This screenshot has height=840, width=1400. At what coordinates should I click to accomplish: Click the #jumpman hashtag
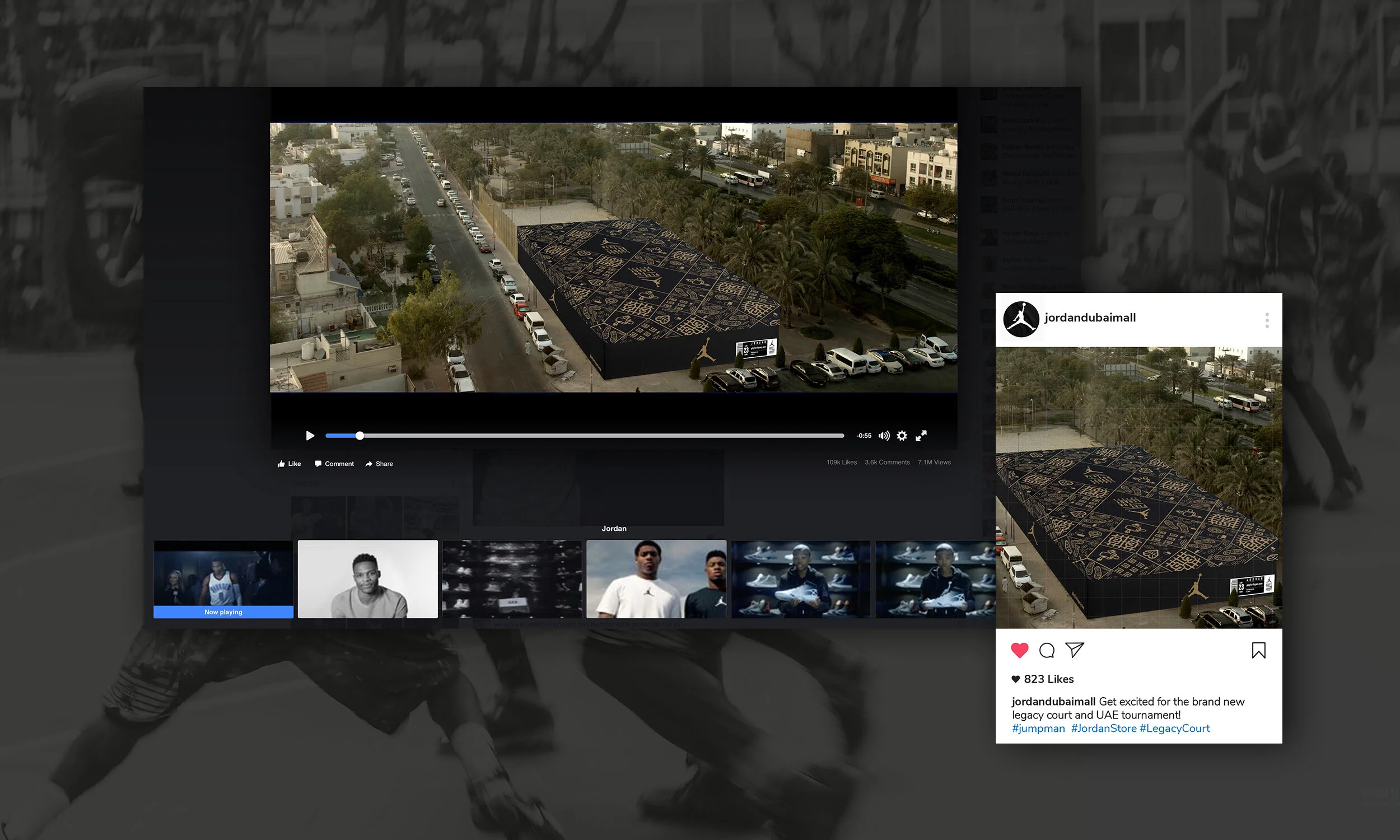click(1038, 729)
